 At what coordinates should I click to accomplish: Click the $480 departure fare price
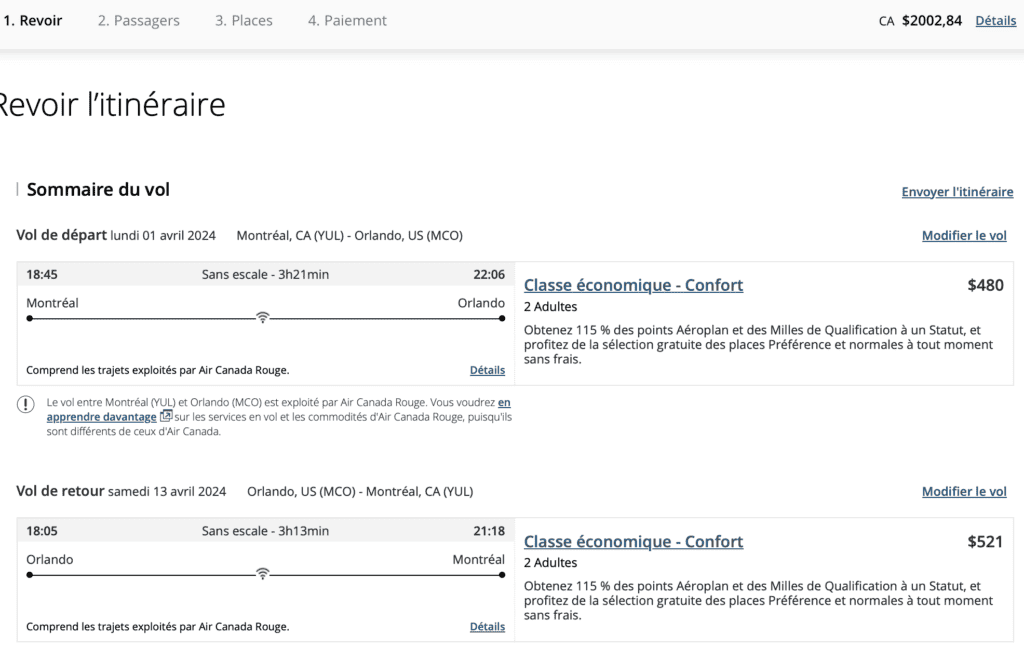coord(985,285)
